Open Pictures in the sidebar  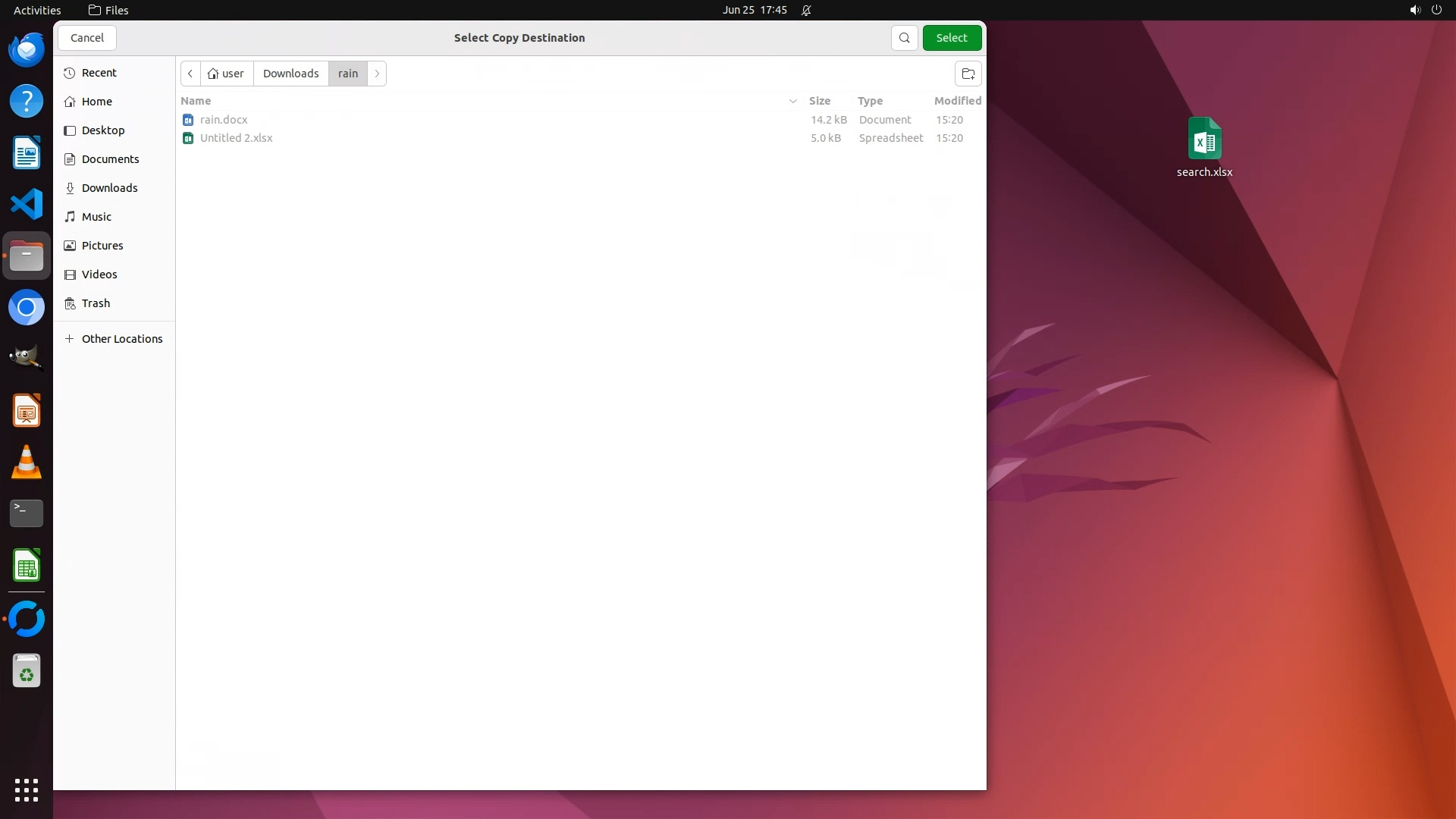tap(102, 246)
